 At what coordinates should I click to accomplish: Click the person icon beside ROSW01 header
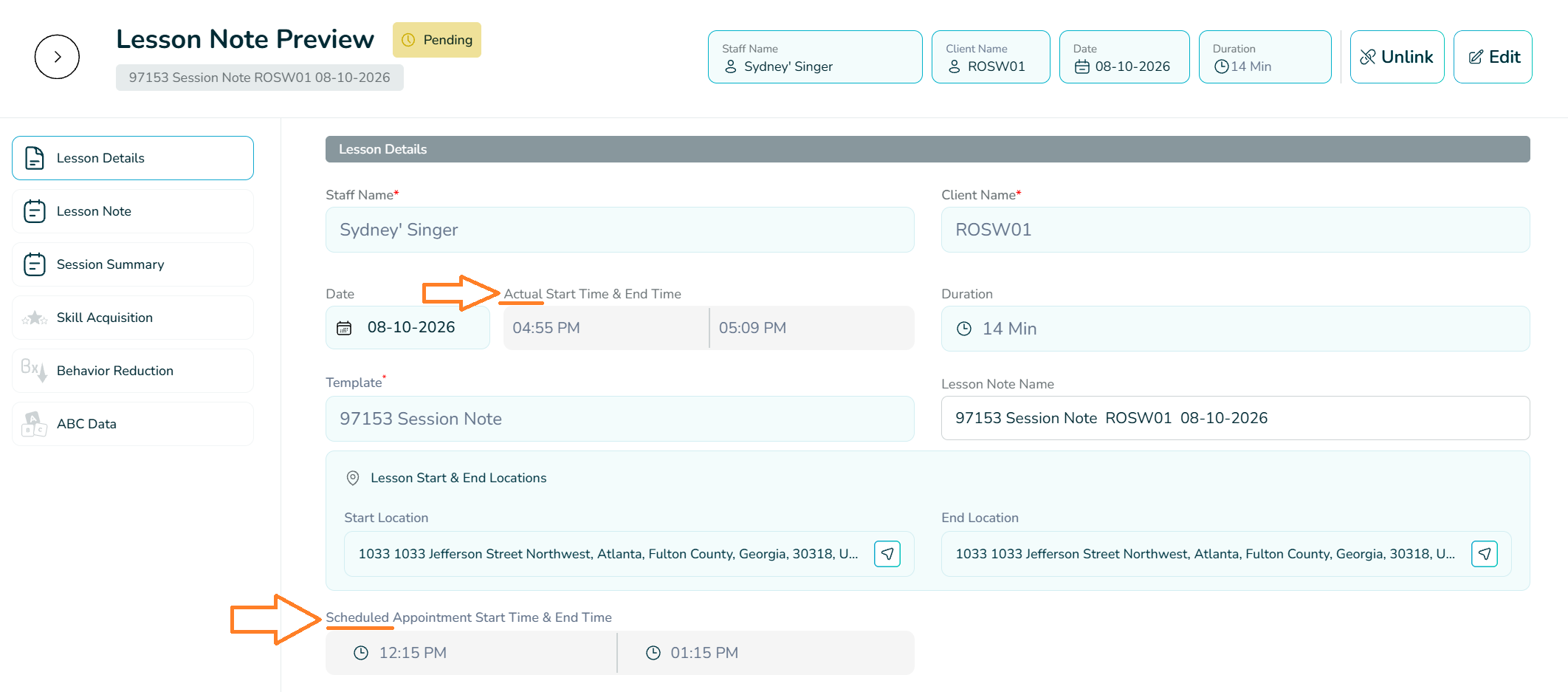[x=955, y=66]
